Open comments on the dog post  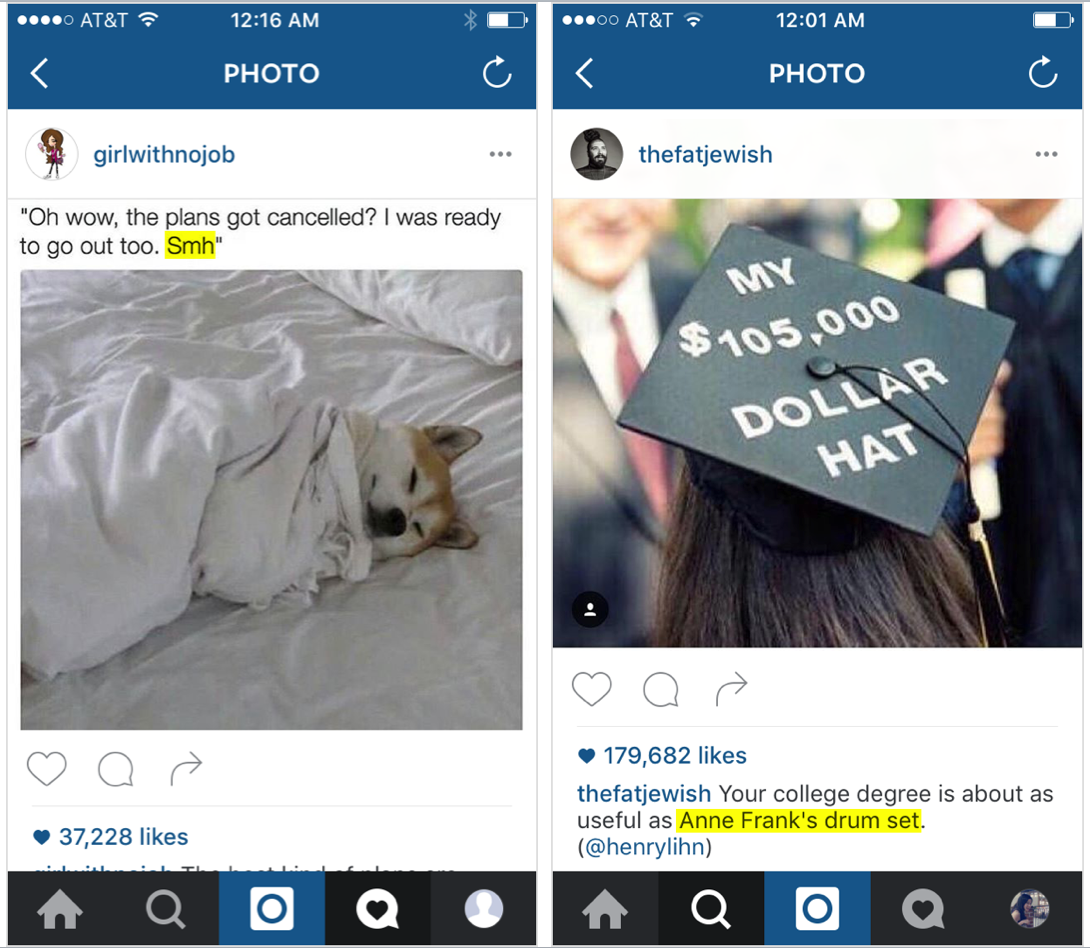[115, 769]
